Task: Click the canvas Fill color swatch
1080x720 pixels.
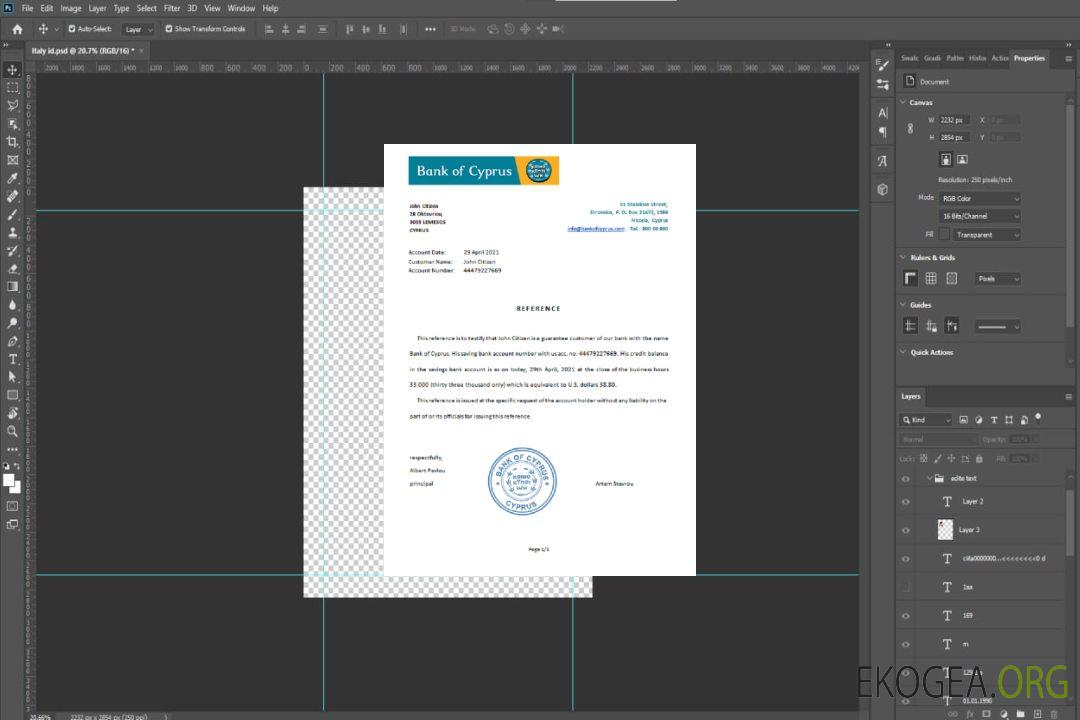Action: 943,235
